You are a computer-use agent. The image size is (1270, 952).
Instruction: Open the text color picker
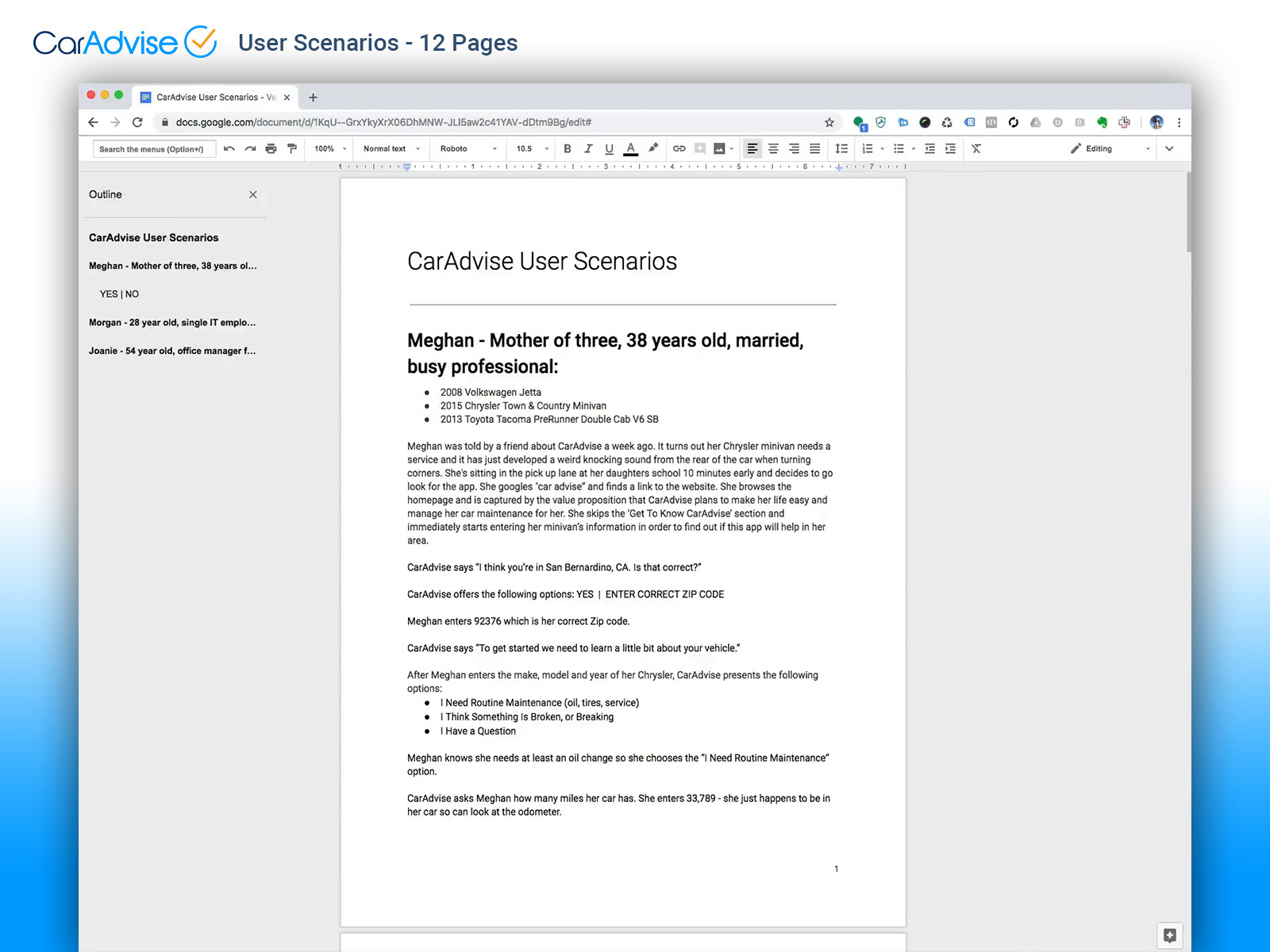[631, 148]
